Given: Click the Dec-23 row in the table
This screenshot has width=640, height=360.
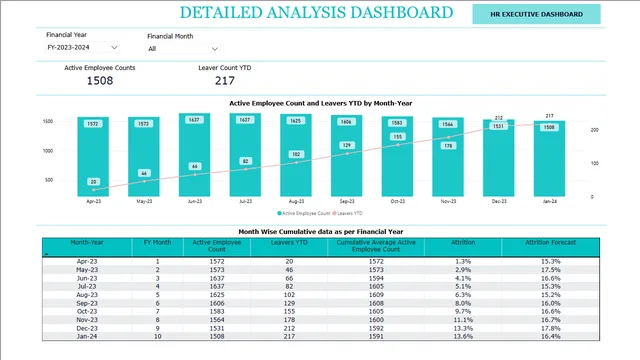Looking at the screenshot, I should pyautogui.click(x=321, y=328).
